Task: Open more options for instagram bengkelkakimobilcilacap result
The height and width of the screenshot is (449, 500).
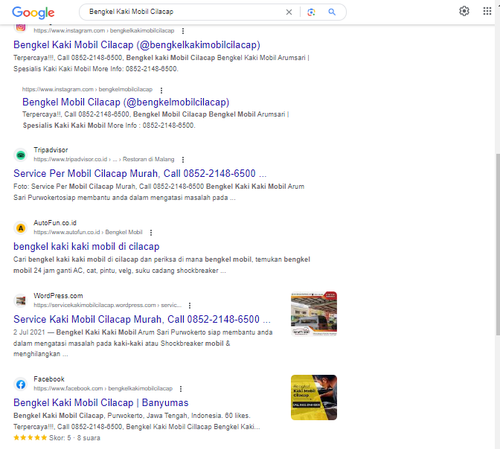Action: coord(183,31)
